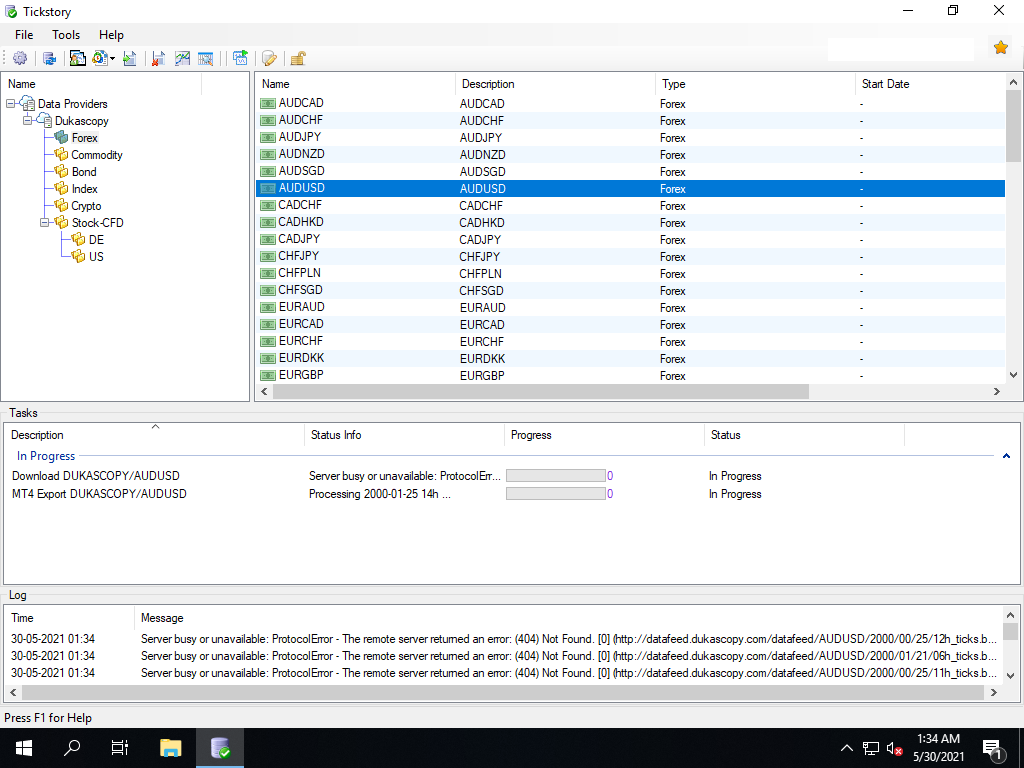Open Task View on taskbar
The image size is (1024, 768).
120,748
